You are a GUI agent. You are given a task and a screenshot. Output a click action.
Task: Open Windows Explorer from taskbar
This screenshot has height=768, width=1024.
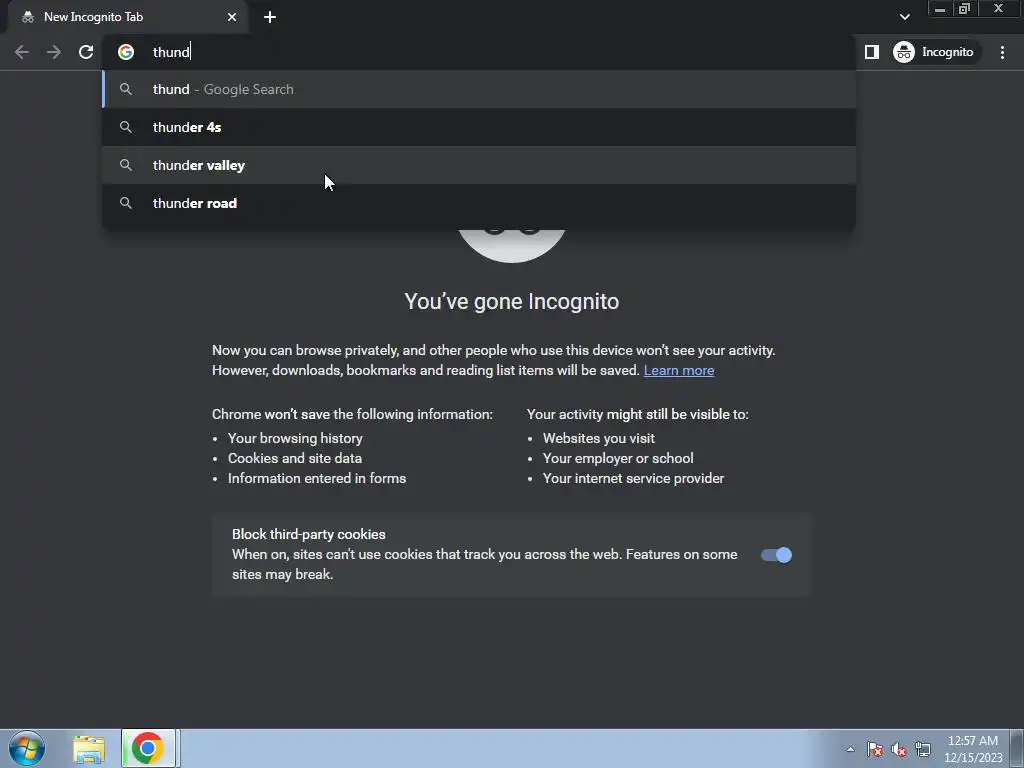(89, 749)
